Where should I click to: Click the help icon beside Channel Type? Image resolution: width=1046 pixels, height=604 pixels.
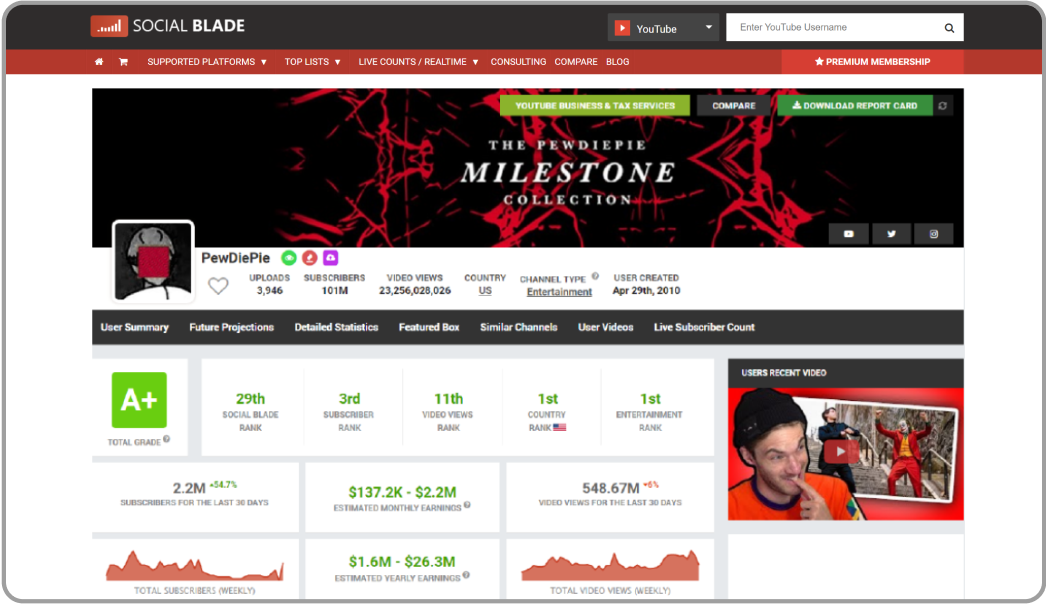pos(595,276)
